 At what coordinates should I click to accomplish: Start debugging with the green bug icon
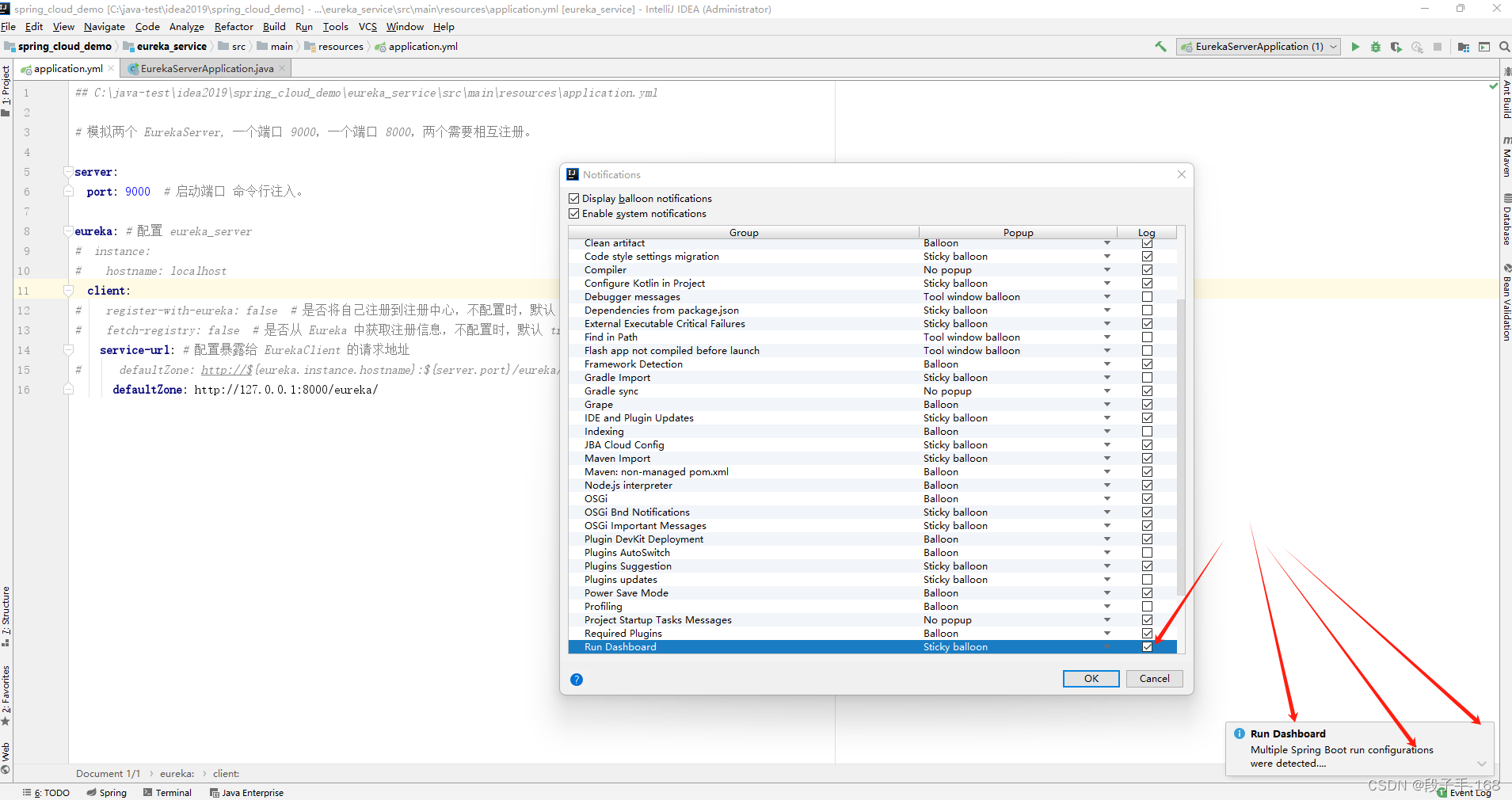pos(1376,47)
